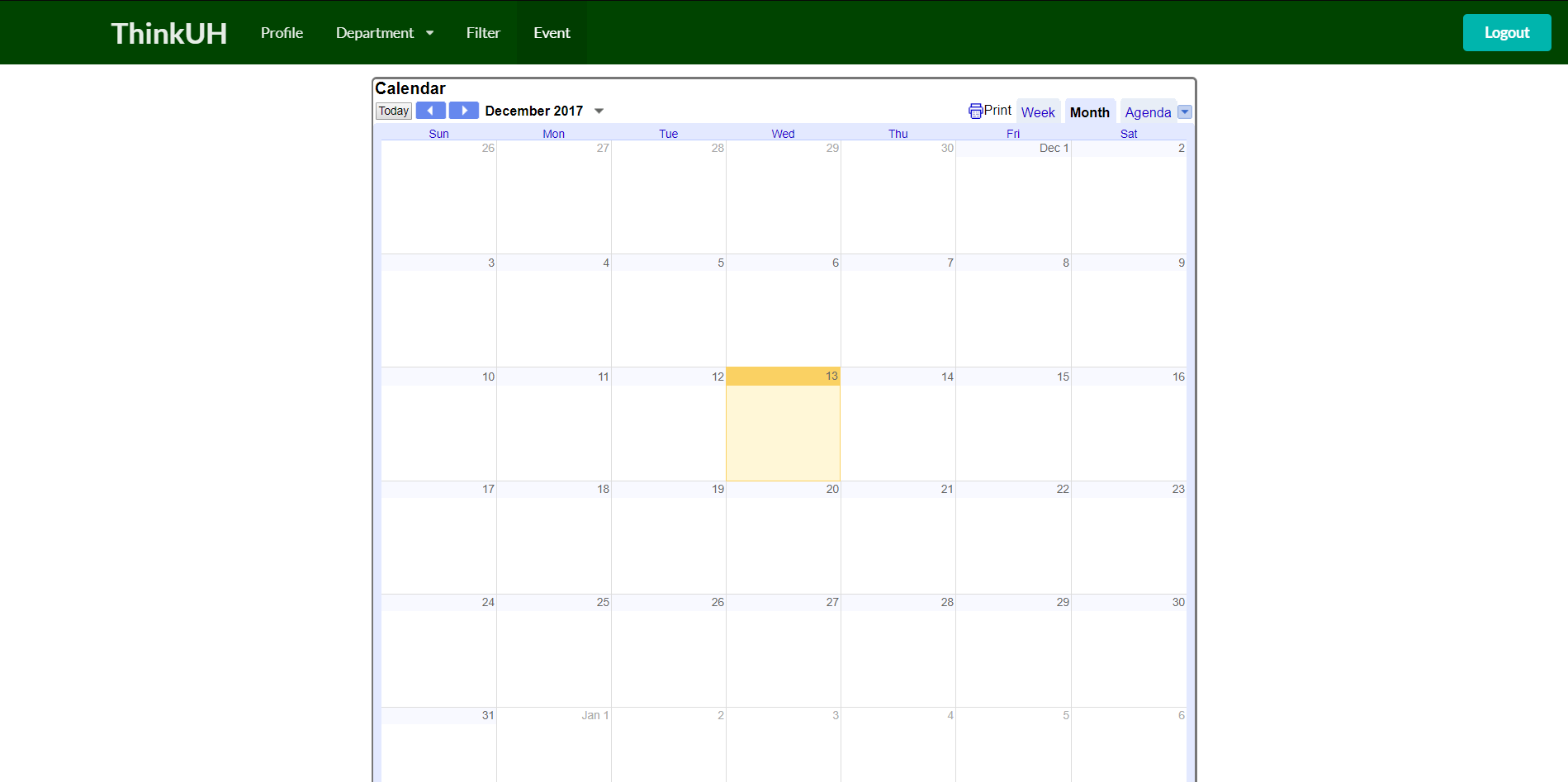Open dropdown arrow beside Agenda tab

click(1185, 112)
